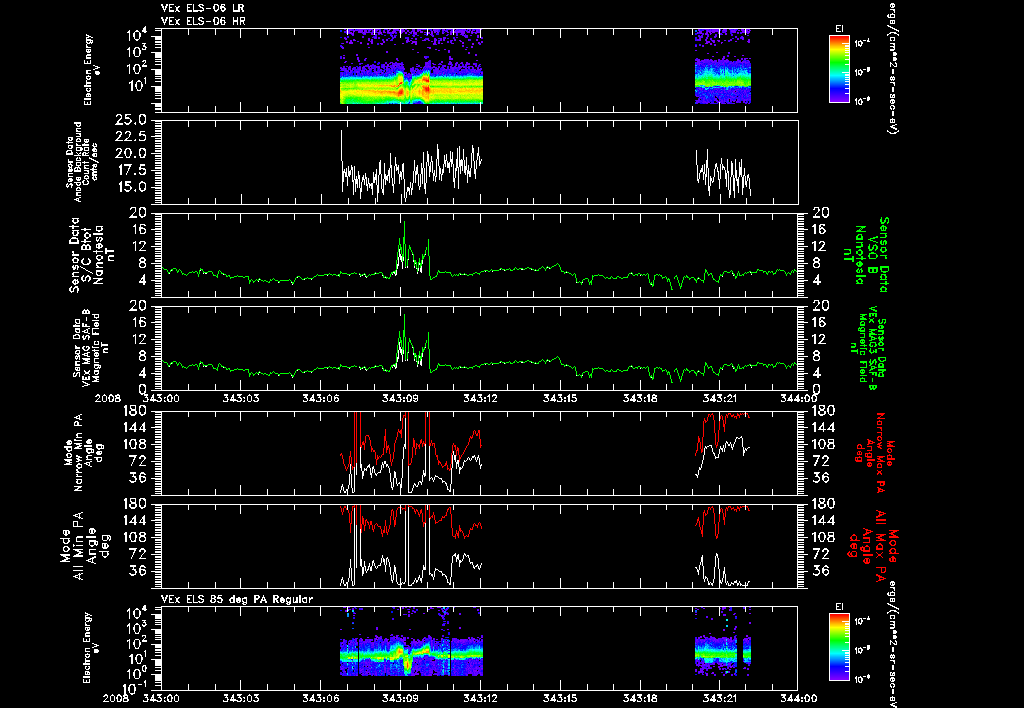Click the "343:03" time label on the middle axis
The width and height of the screenshot is (1024, 708).
point(240,398)
